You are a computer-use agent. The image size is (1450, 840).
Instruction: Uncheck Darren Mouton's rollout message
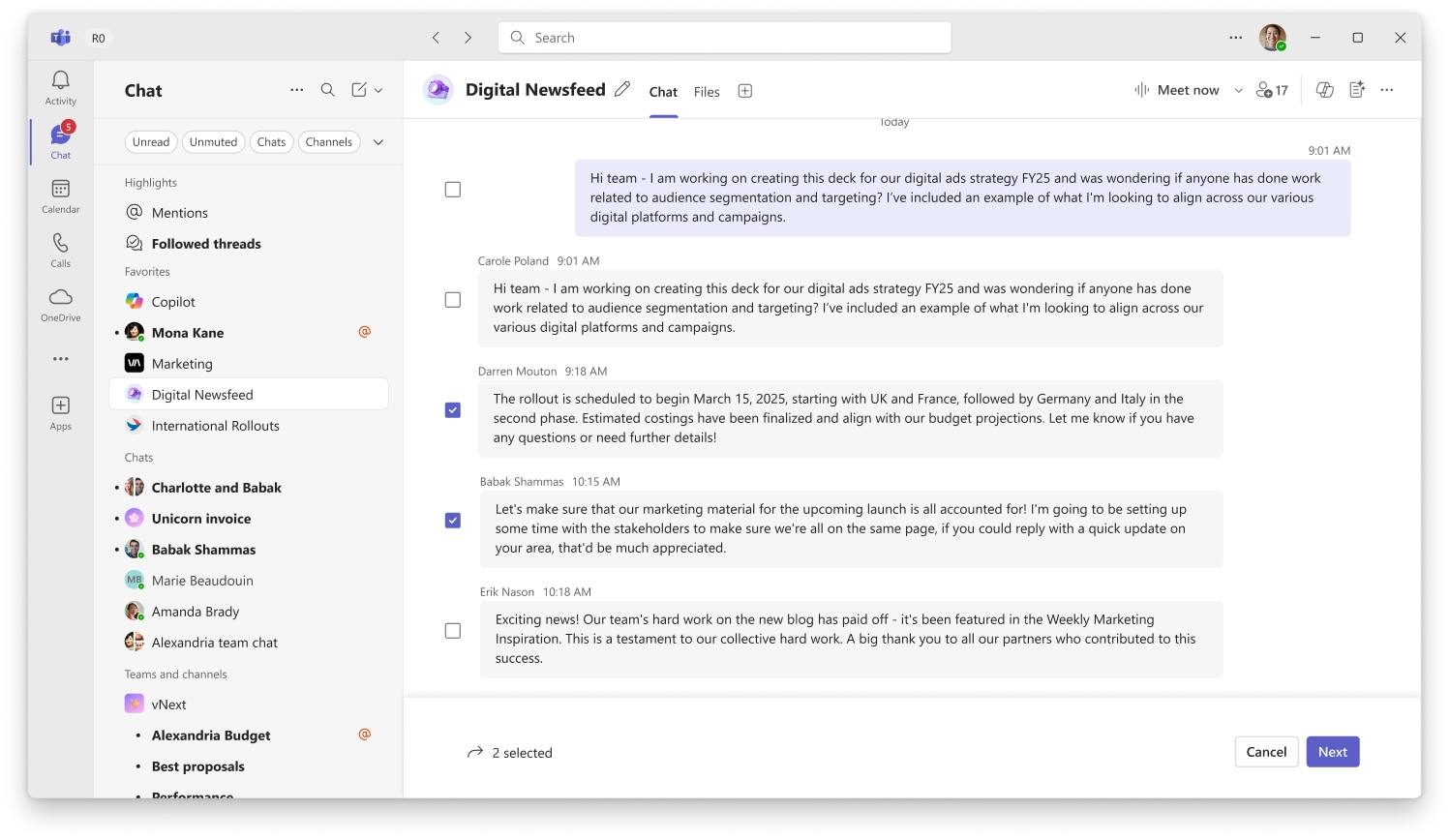coord(452,409)
